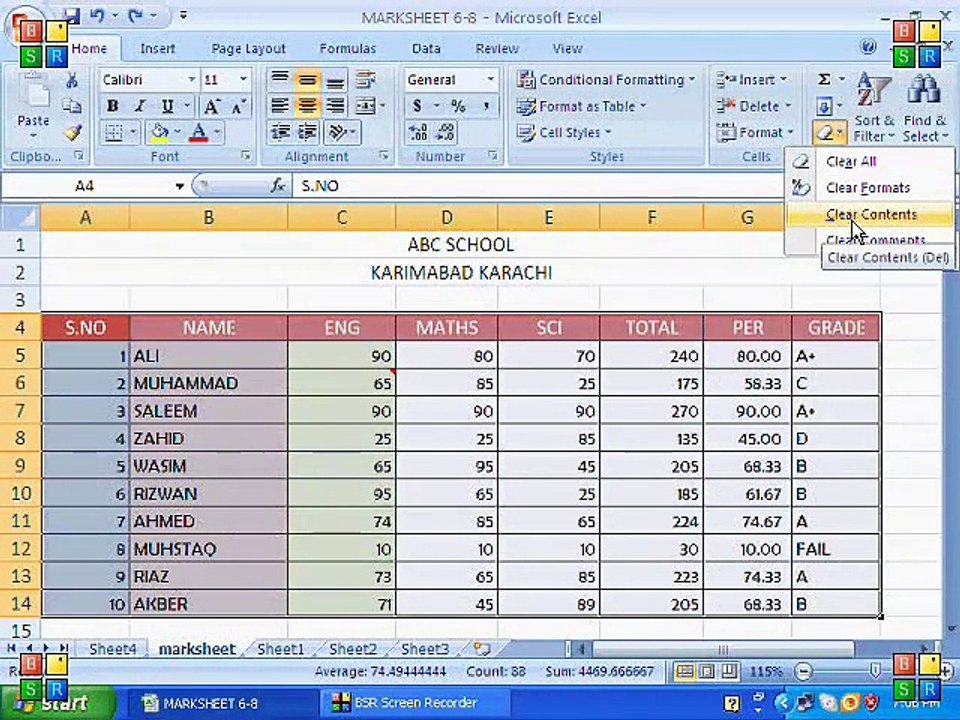Click the AutoSum sigma icon
Viewport: 960px width, 720px height.
[x=824, y=80]
